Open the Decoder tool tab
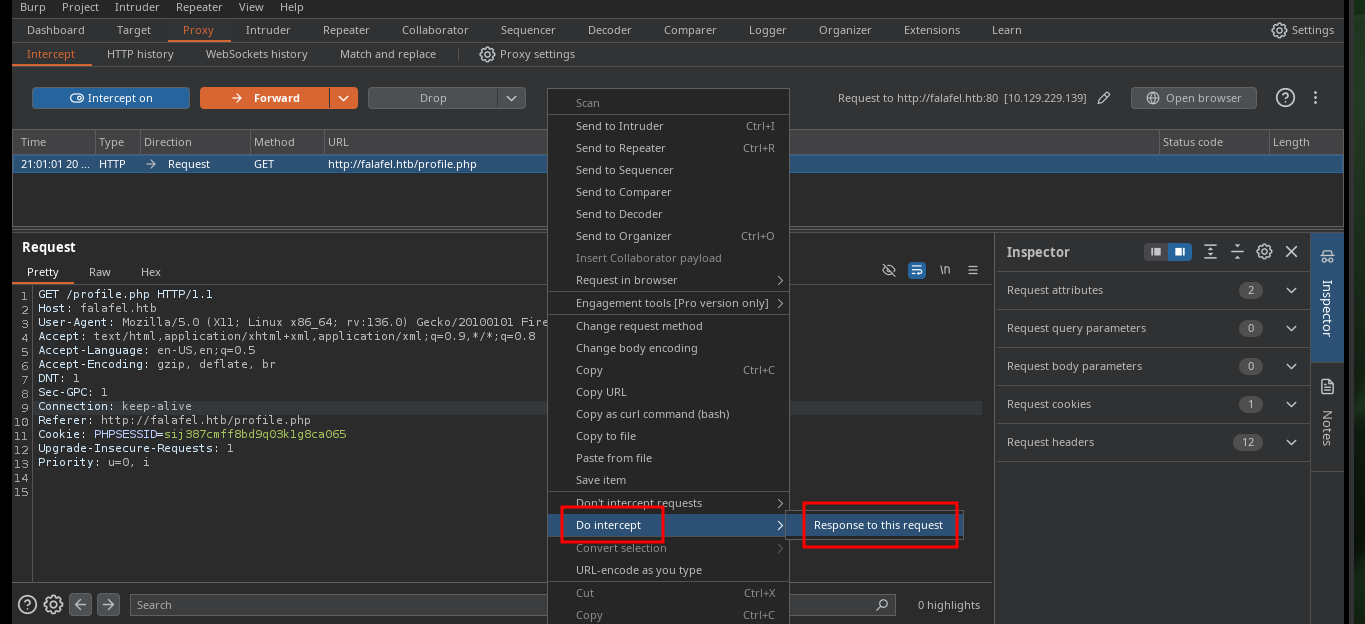This screenshot has height=624, width=1365. point(610,30)
